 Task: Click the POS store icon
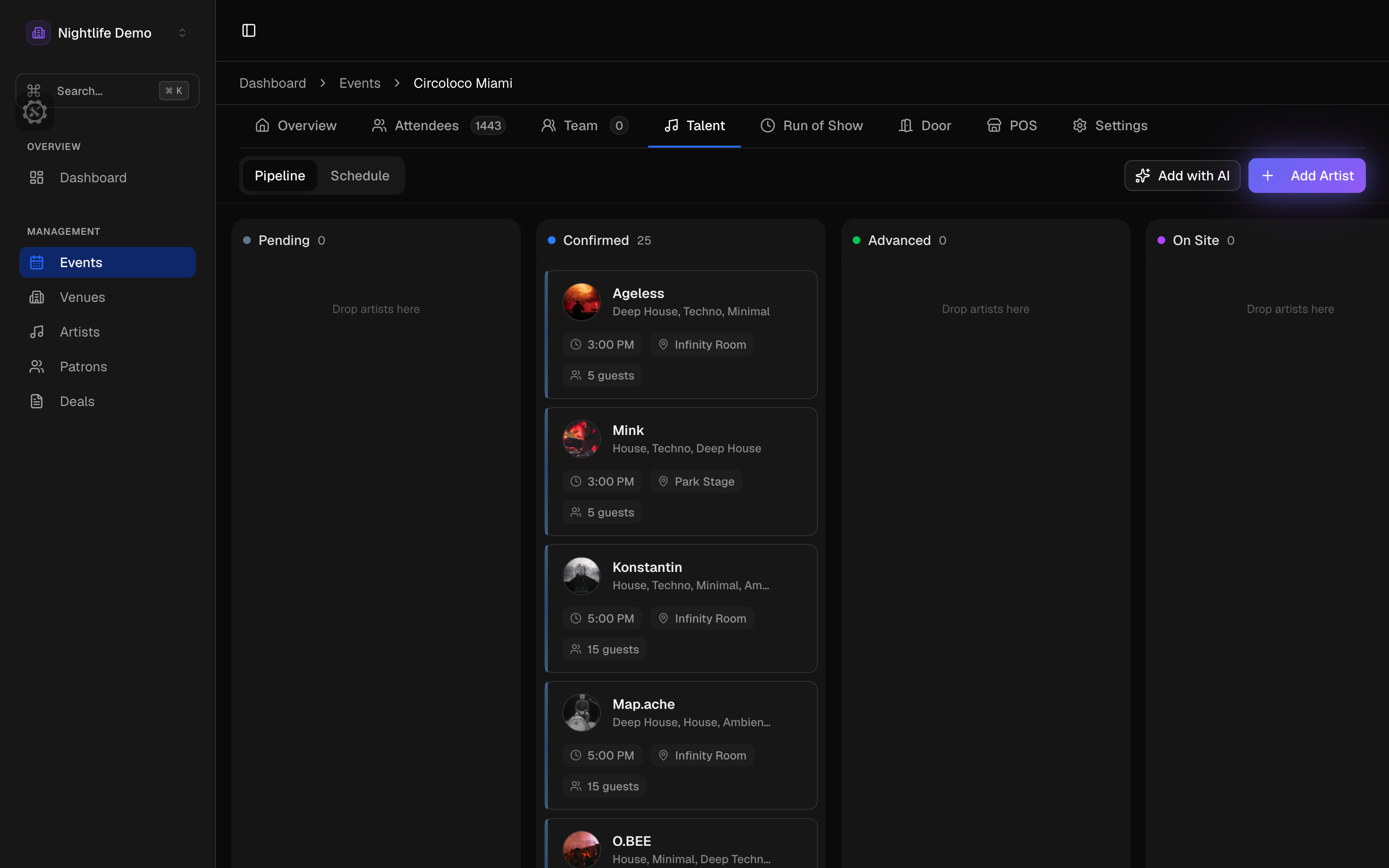point(994,125)
